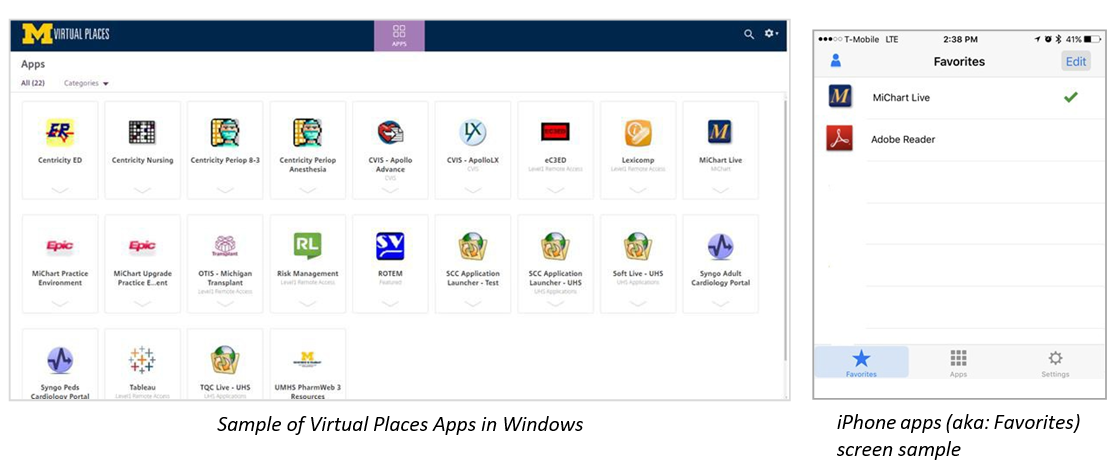This screenshot has height=472, width=1117.
Task: Open the settings gear dropdown in header
Action: 771,34
